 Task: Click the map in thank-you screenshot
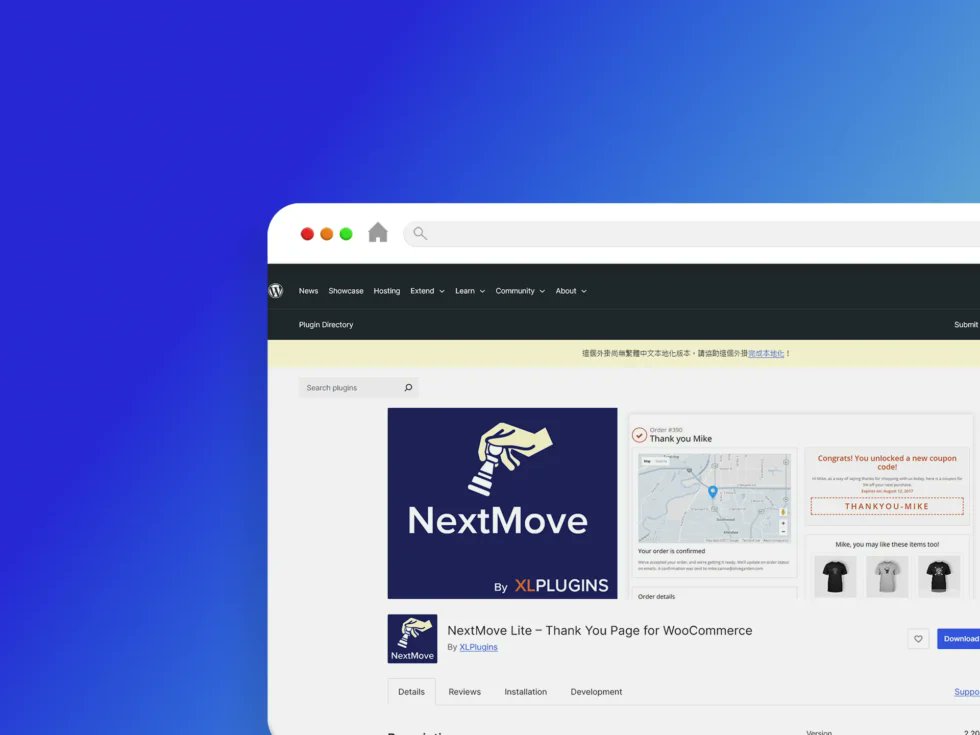[x=714, y=498]
